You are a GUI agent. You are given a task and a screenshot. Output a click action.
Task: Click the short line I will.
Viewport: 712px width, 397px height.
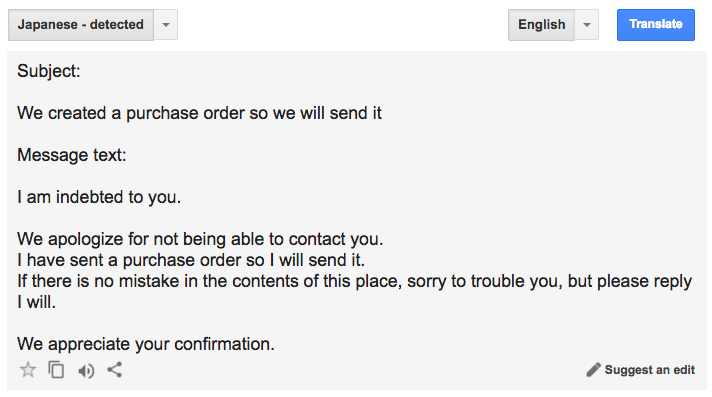pyautogui.click(x=36, y=302)
